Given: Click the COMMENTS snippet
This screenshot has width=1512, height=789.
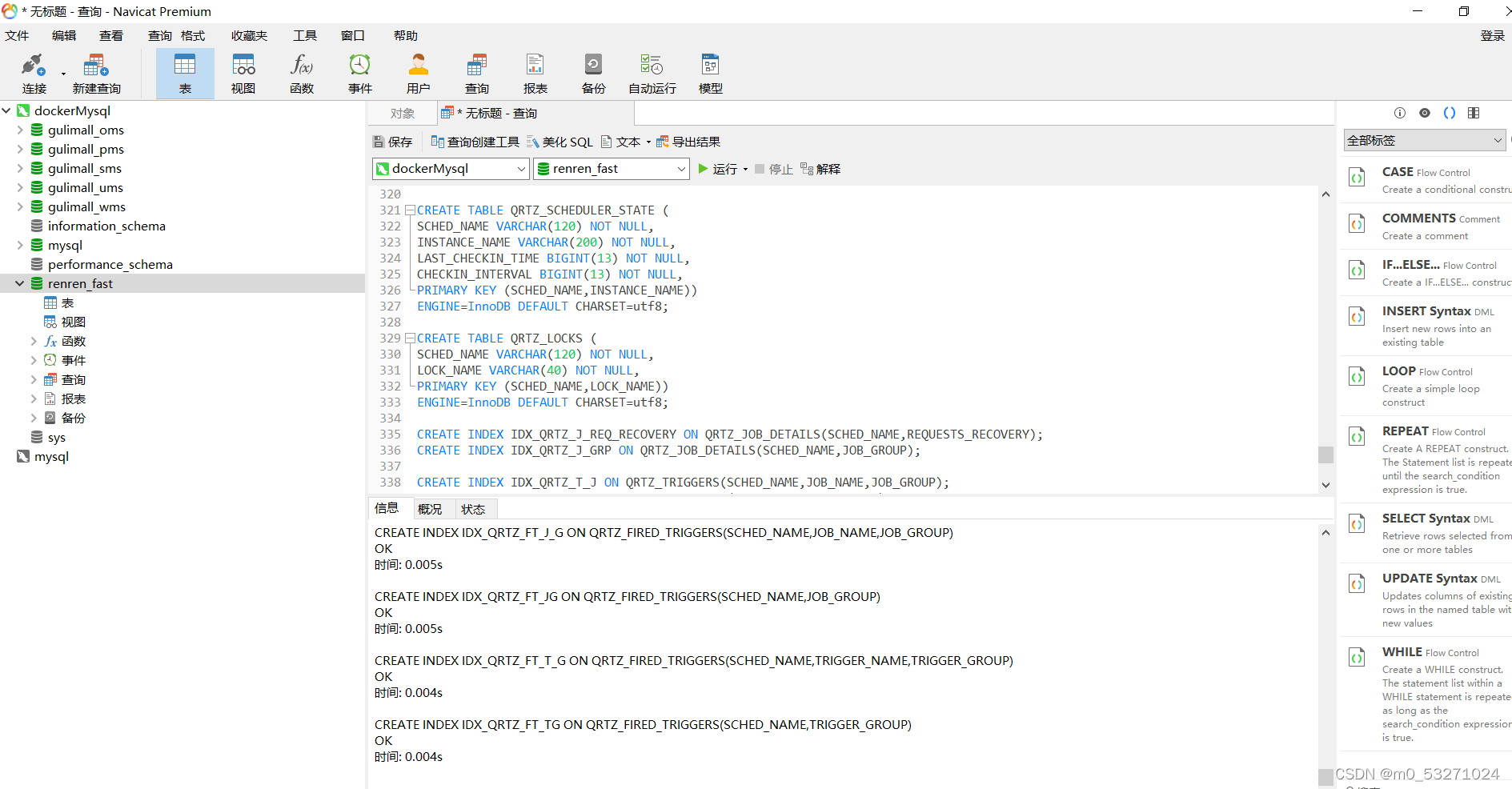Looking at the screenshot, I should [1426, 226].
